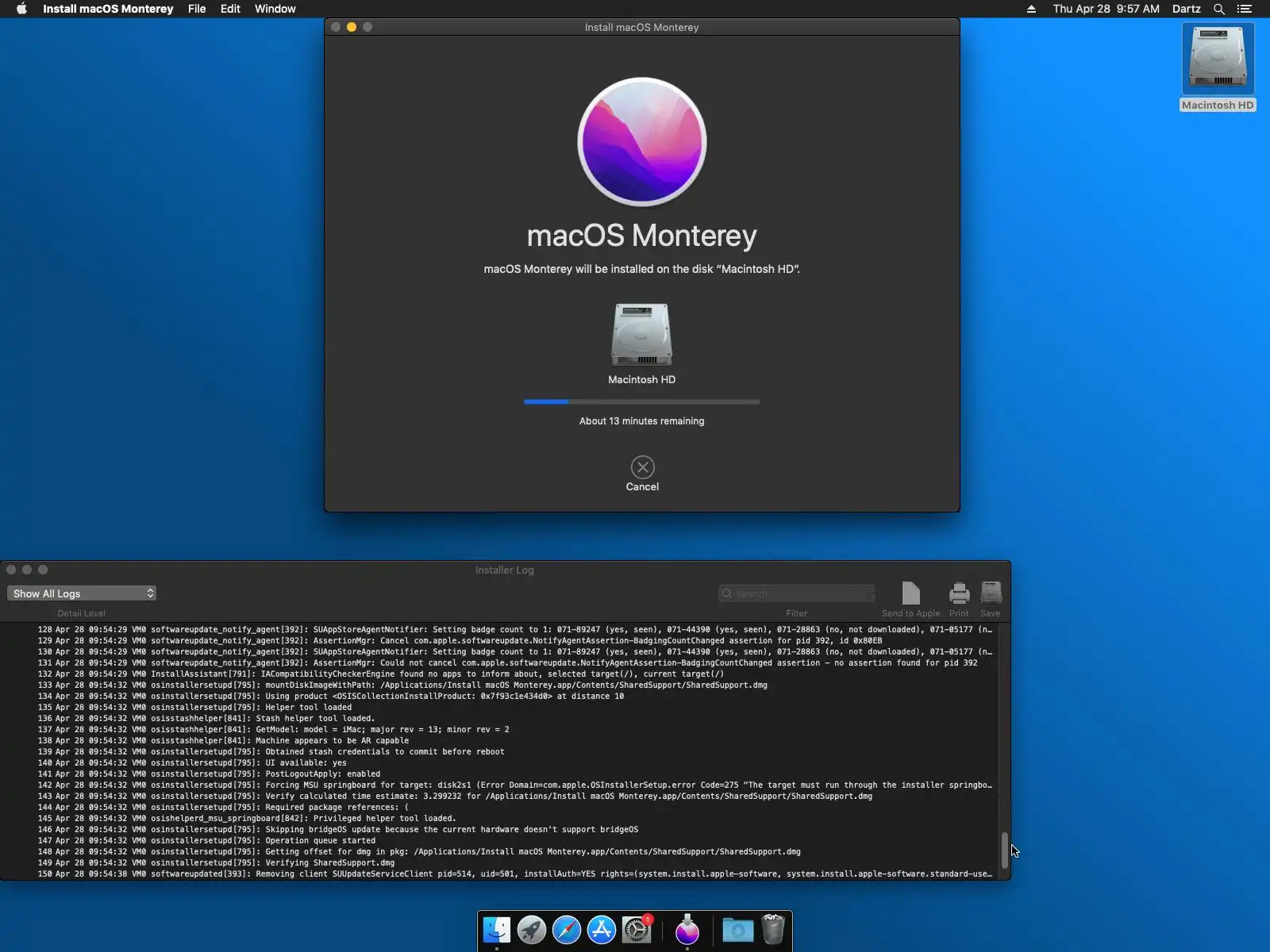Select log line 144 Required package references
The image size is (1270, 952).
tap(500, 808)
